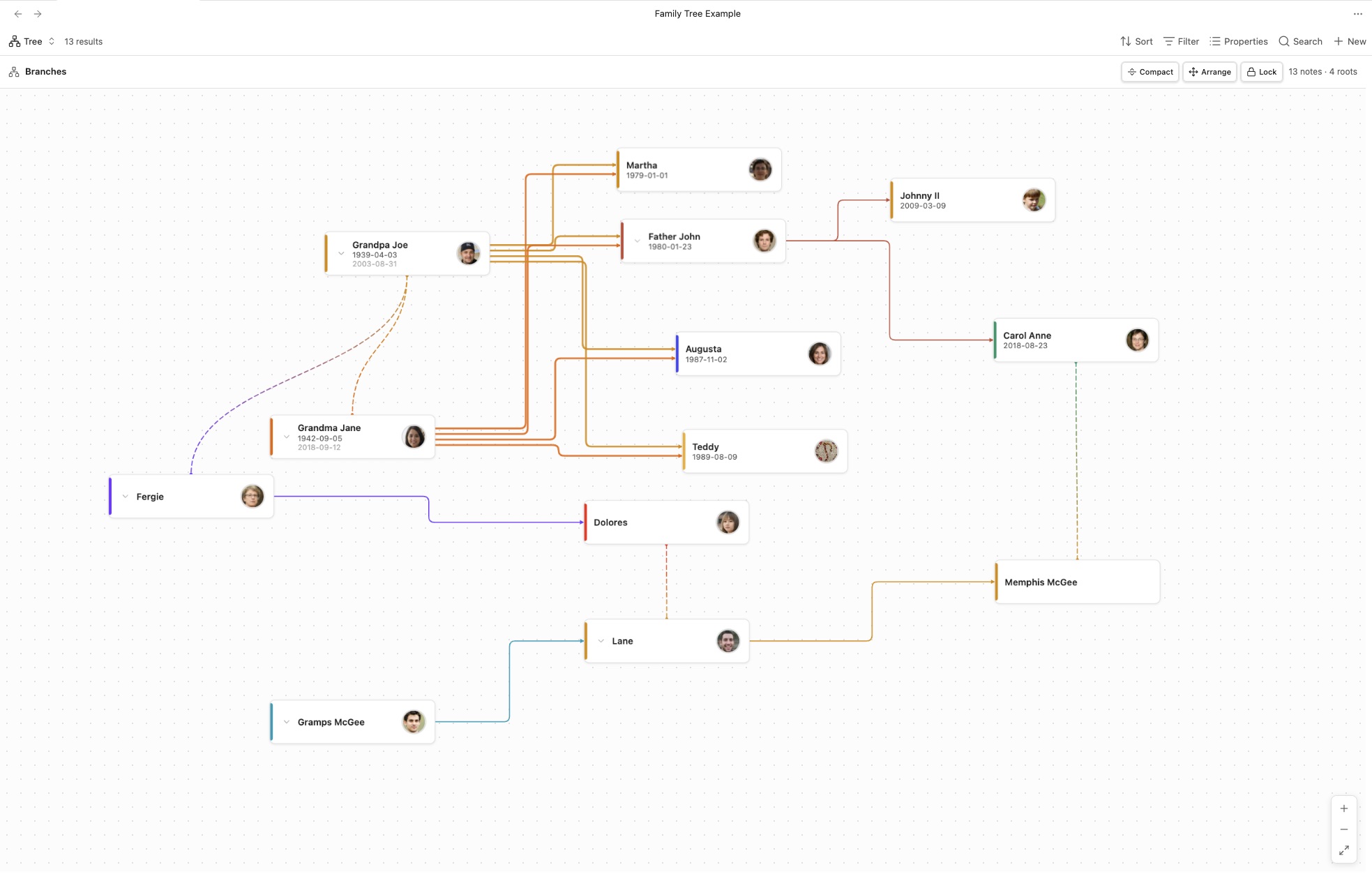
Task: Collapse the Father John chevron
Action: pos(637,241)
